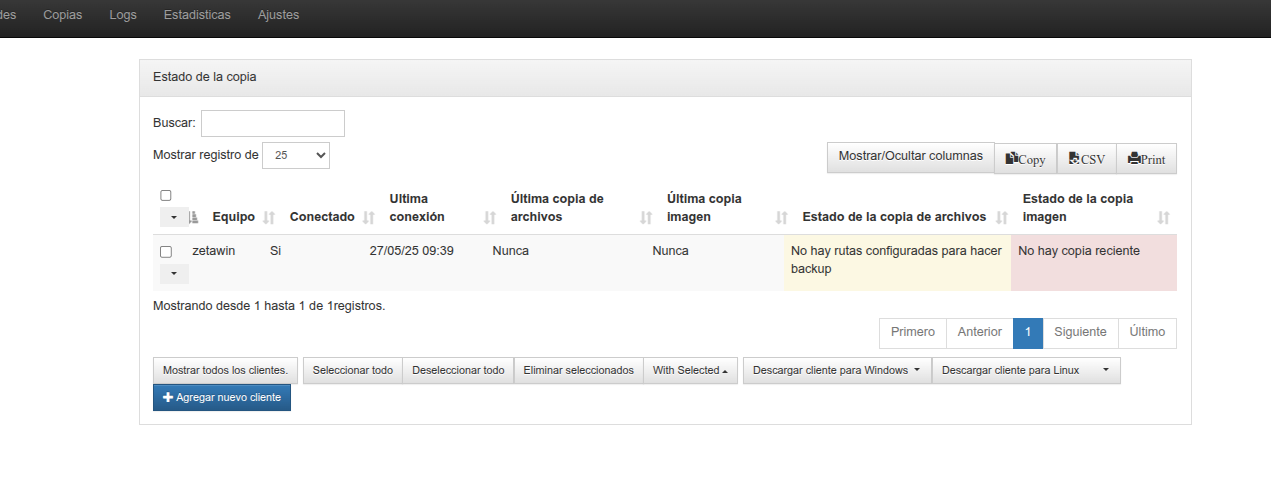Focus the Buscar search field
Viewport: 1271px width, 485px height.
point(272,123)
